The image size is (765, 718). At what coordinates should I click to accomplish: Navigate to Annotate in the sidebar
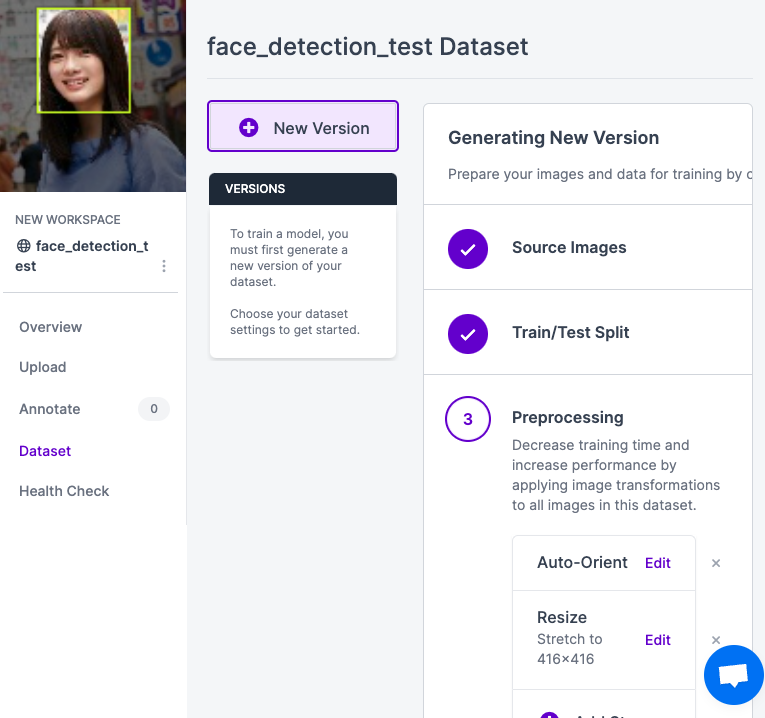pyautogui.click(x=50, y=409)
